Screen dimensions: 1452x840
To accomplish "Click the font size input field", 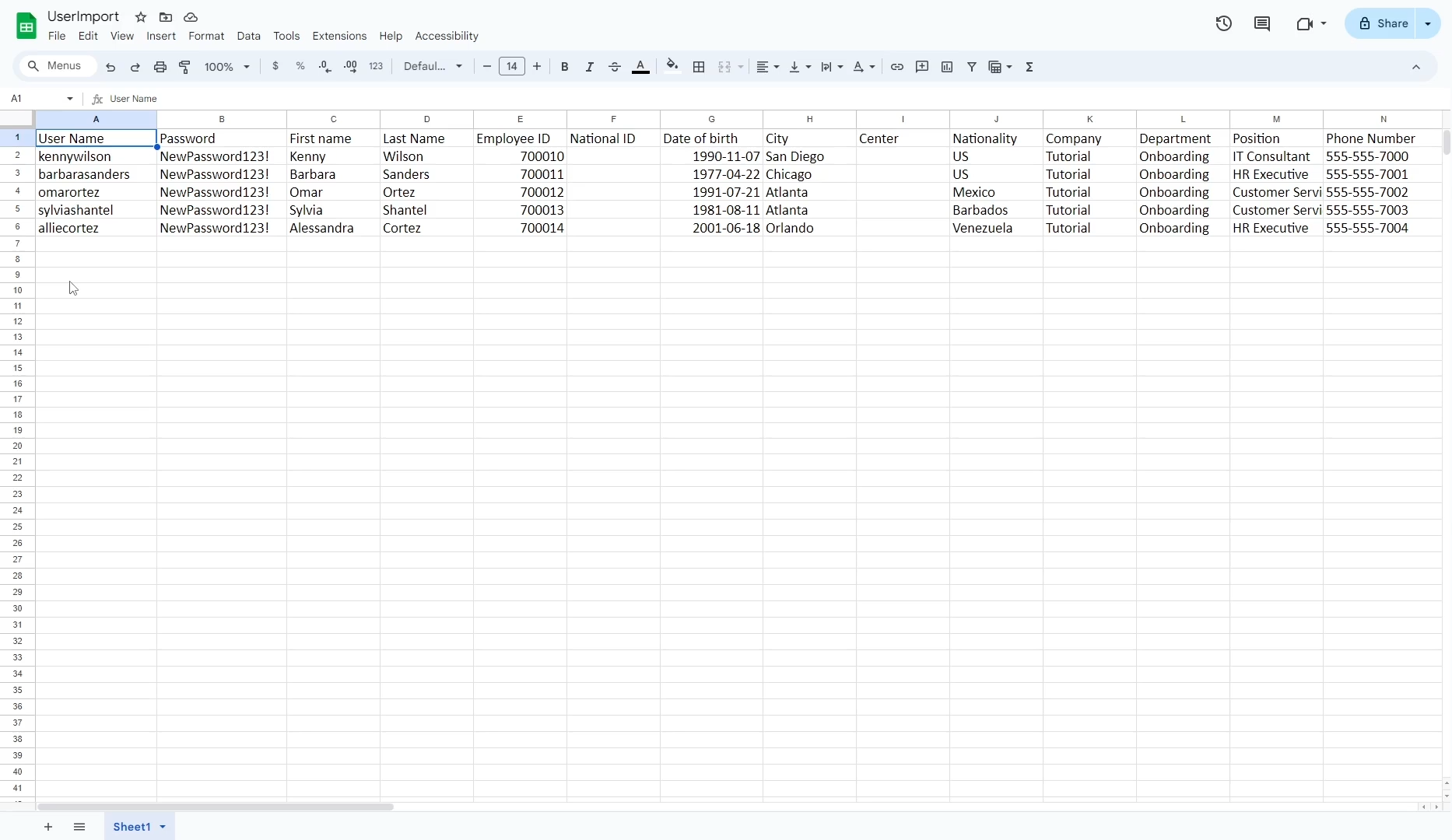I will tap(512, 67).
